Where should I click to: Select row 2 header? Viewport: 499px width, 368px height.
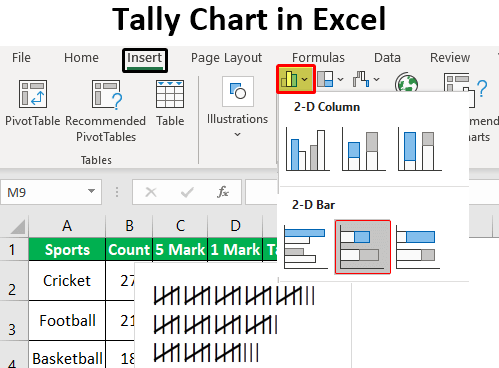[x=13, y=281]
